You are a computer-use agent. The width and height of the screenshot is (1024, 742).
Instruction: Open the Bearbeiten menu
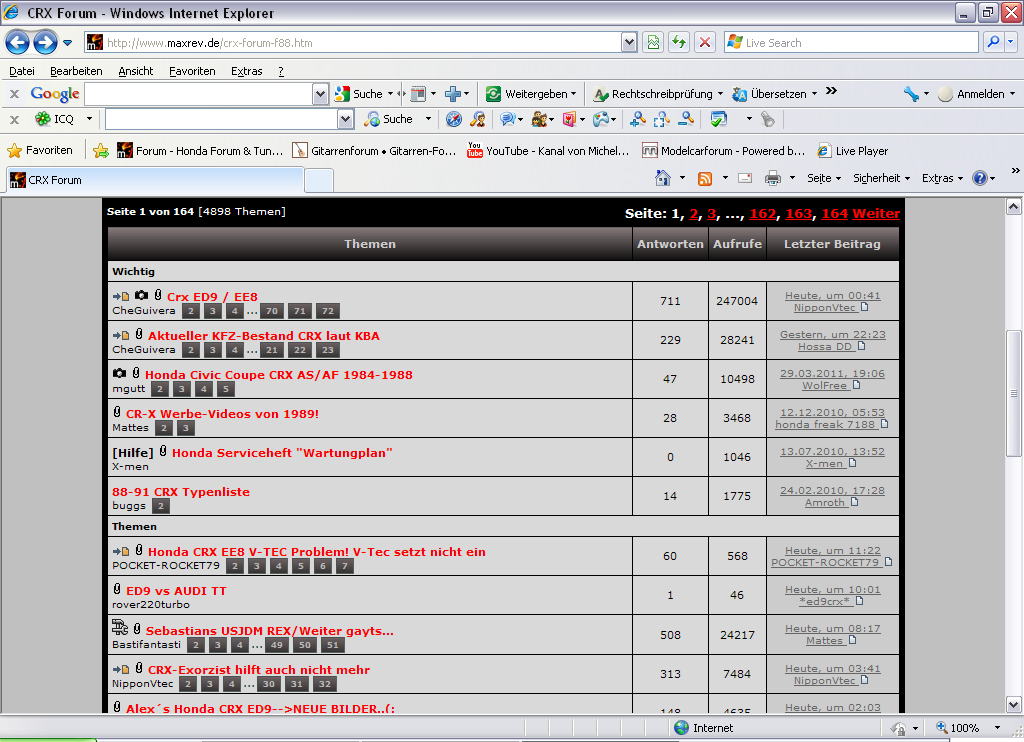pos(76,71)
